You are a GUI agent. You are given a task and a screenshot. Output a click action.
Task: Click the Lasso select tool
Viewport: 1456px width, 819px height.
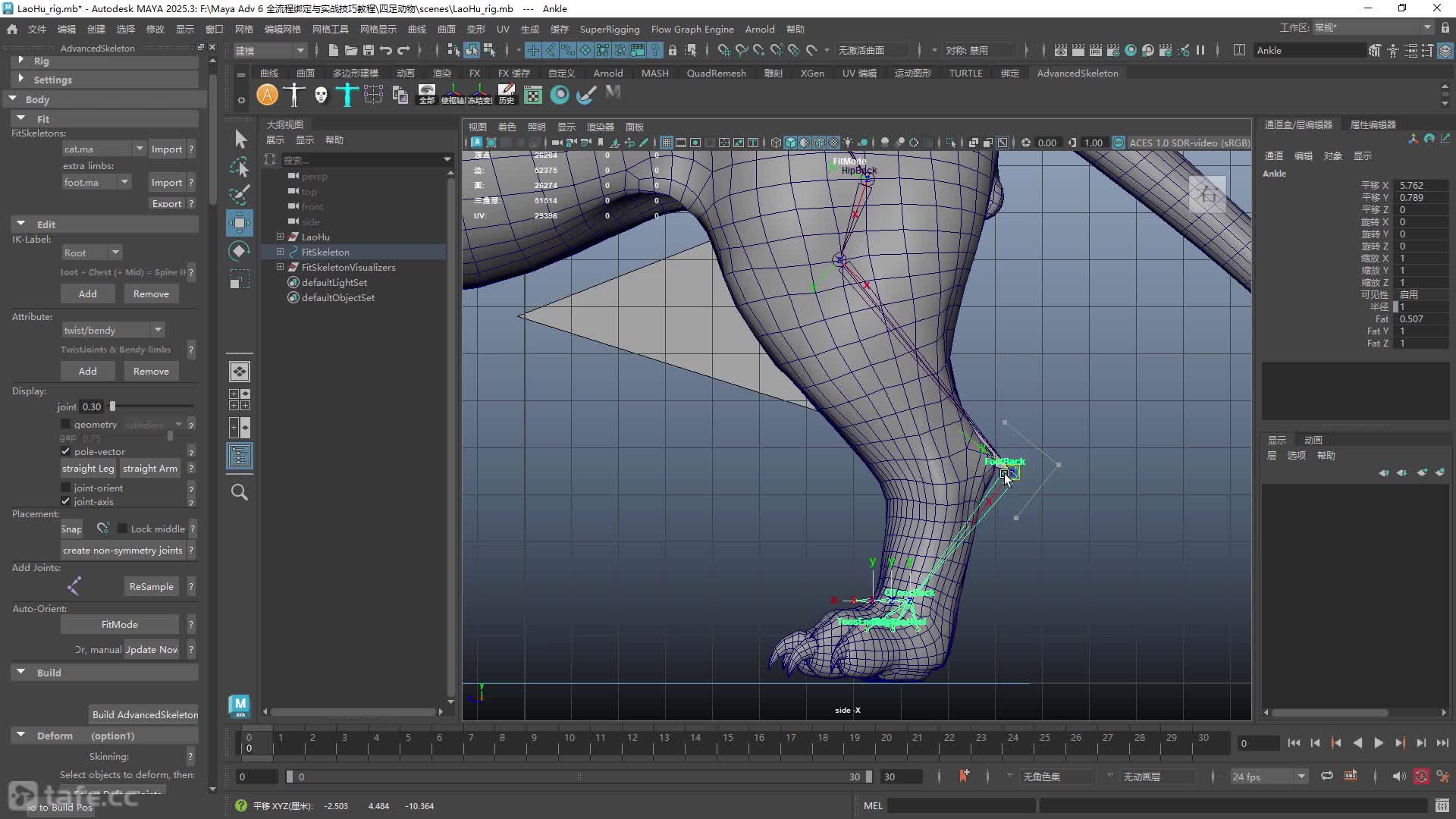click(x=240, y=167)
